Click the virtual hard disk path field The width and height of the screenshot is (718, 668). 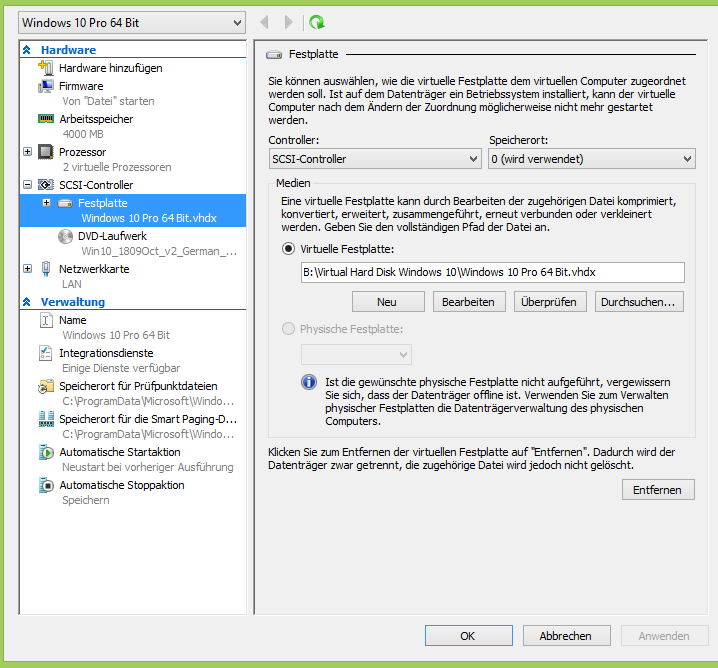(493, 272)
